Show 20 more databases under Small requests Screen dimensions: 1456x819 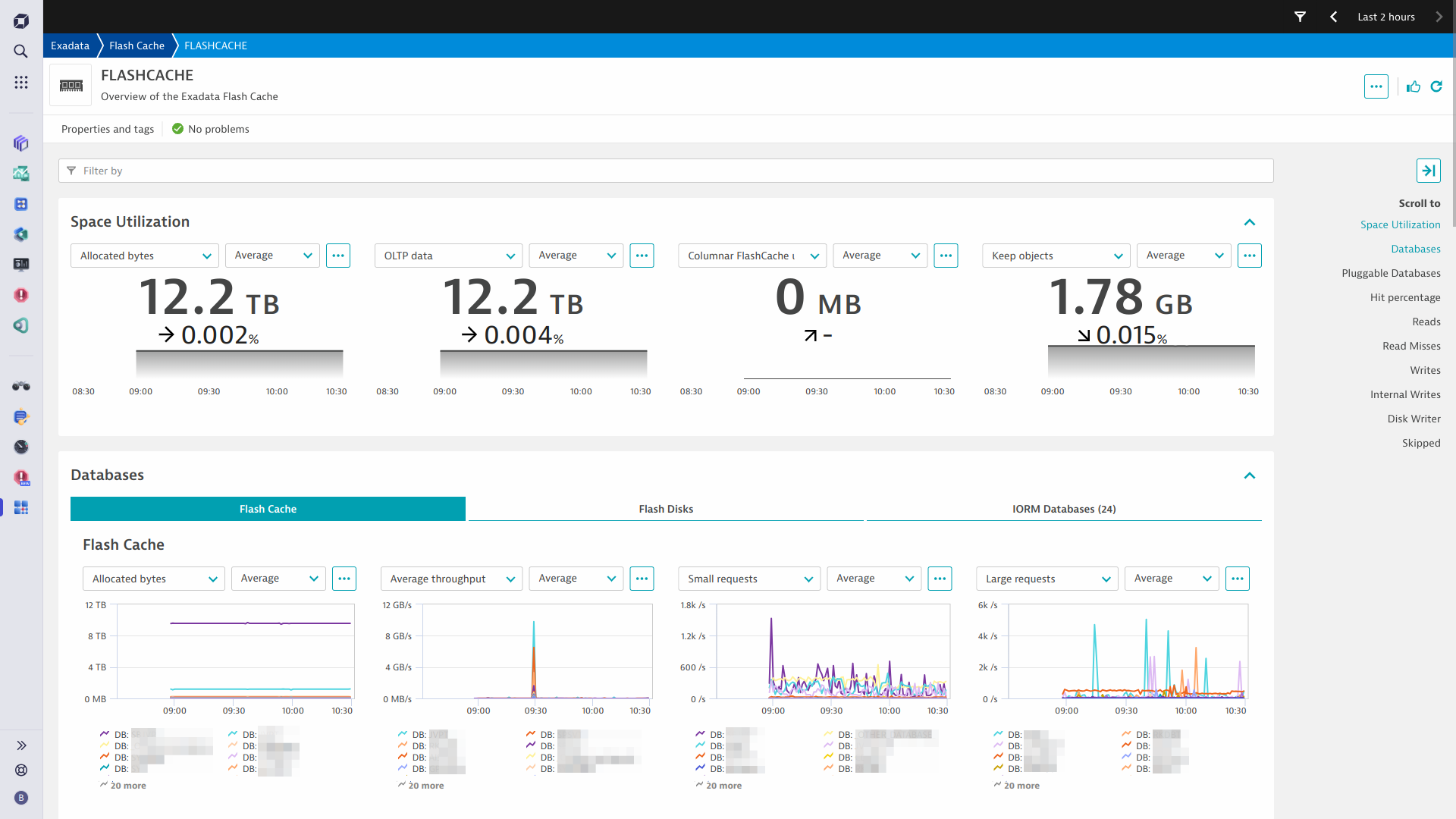[x=723, y=786]
